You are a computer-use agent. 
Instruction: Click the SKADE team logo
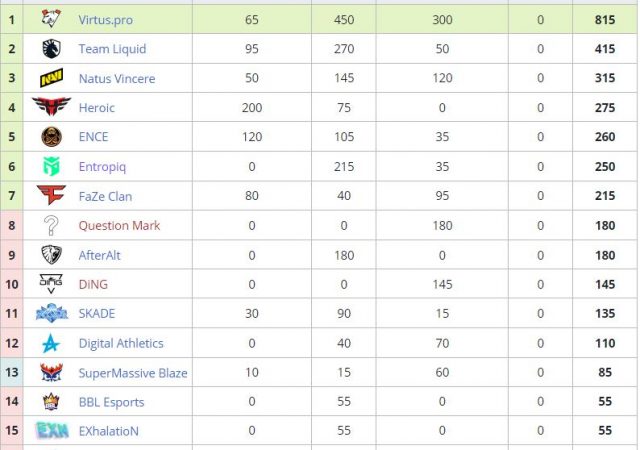[x=51, y=313]
